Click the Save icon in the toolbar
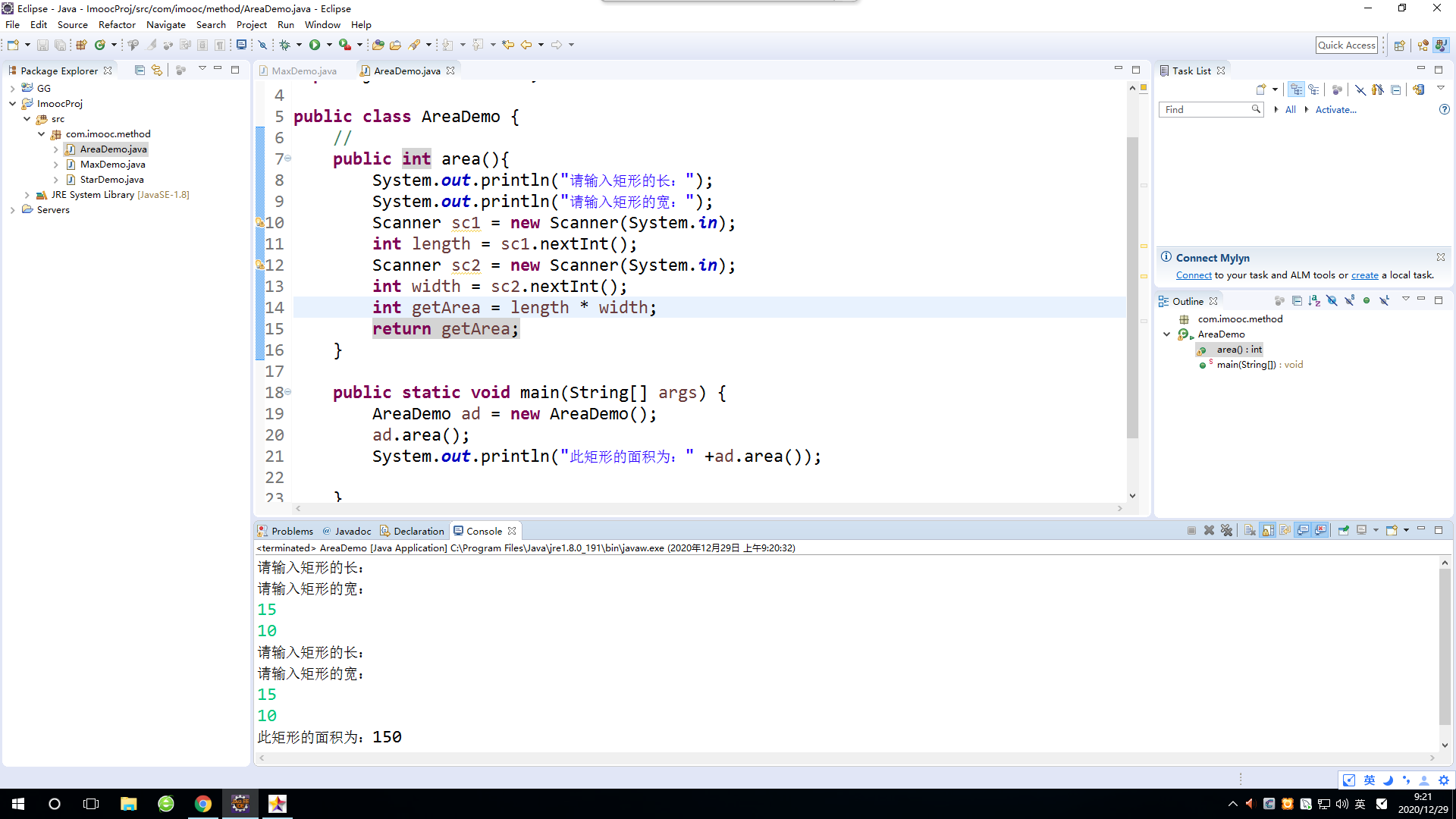The height and width of the screenshot is (819, 1456). (42, 45)
